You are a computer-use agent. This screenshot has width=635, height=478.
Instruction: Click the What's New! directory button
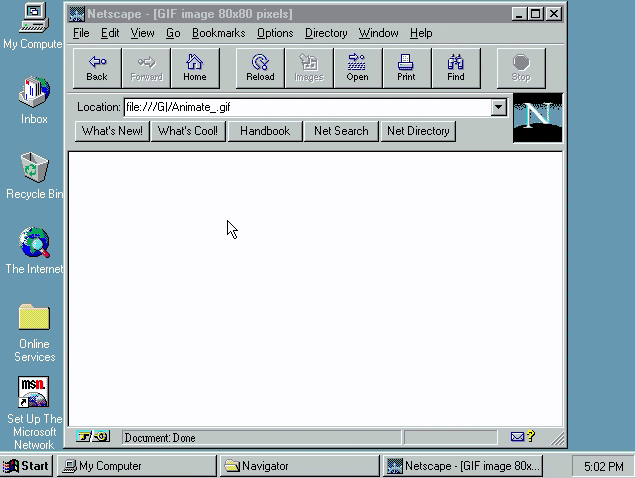click(x=112, y=131)
